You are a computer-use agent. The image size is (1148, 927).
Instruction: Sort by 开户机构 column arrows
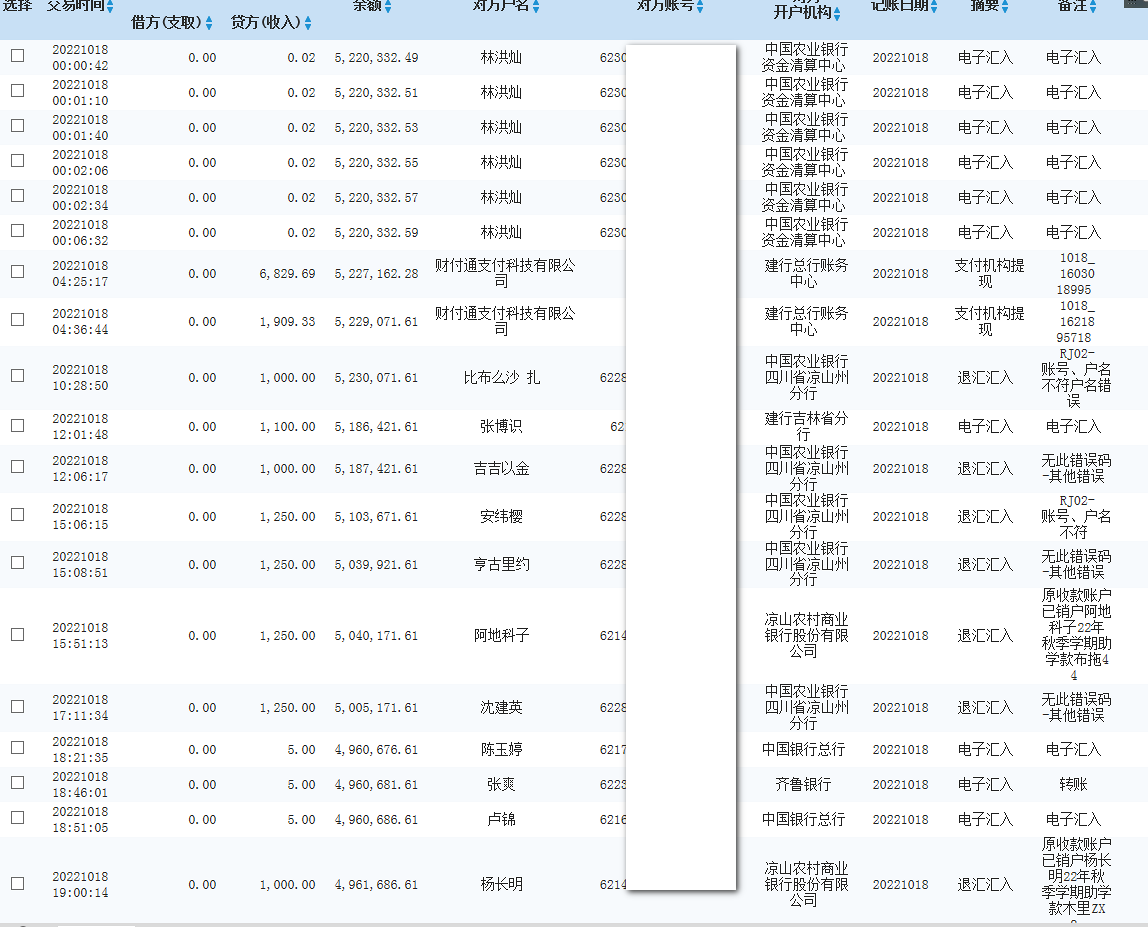837,13
